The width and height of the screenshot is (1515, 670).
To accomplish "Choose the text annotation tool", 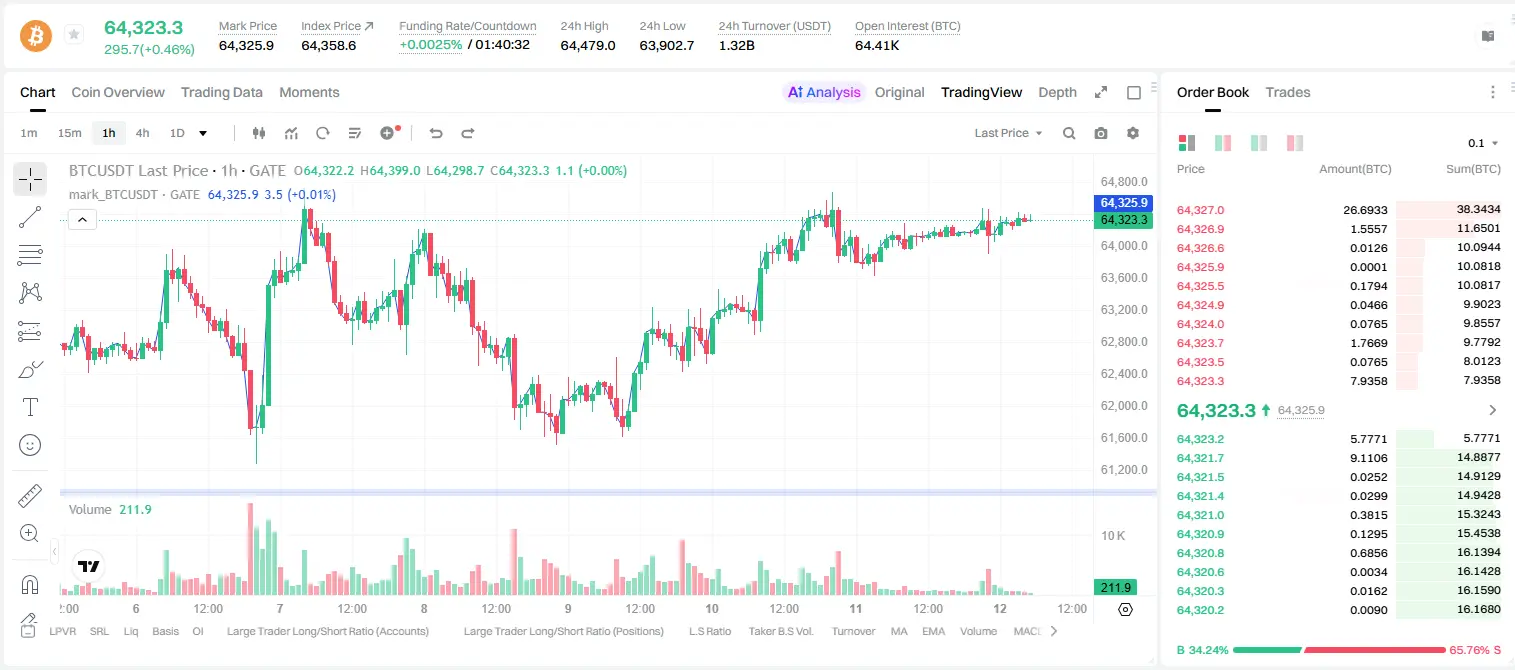I will [x=30, y=407].
